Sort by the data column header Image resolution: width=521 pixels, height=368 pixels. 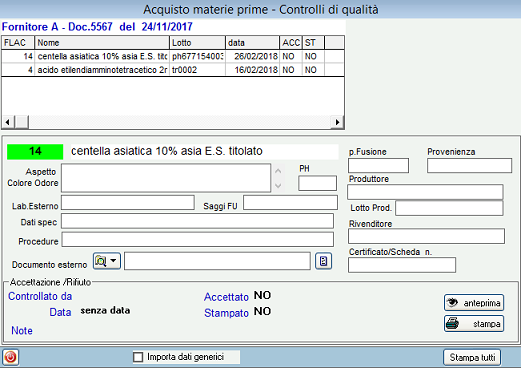tap(252, 43)
